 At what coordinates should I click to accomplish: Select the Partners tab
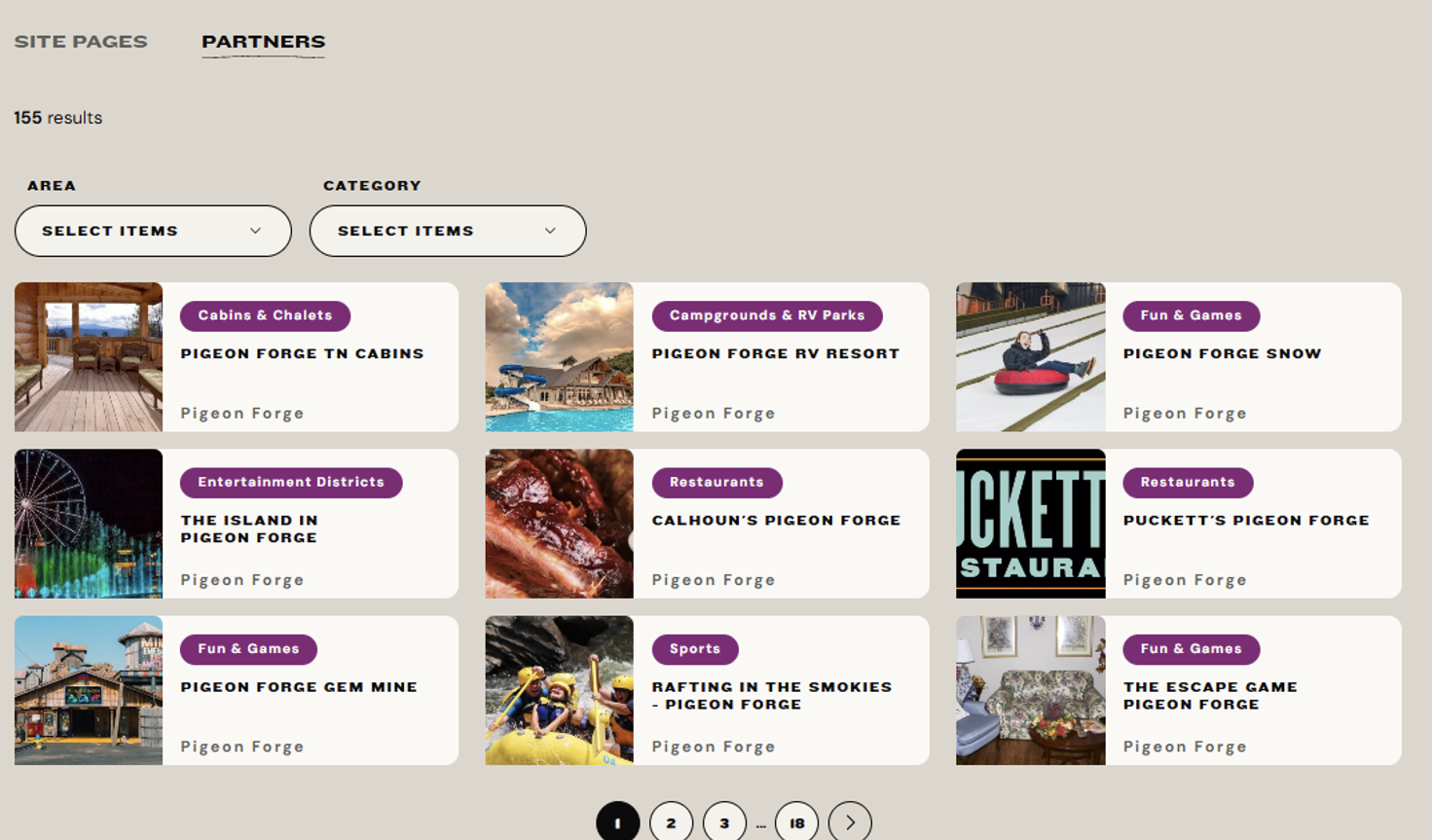click(263, 41)
